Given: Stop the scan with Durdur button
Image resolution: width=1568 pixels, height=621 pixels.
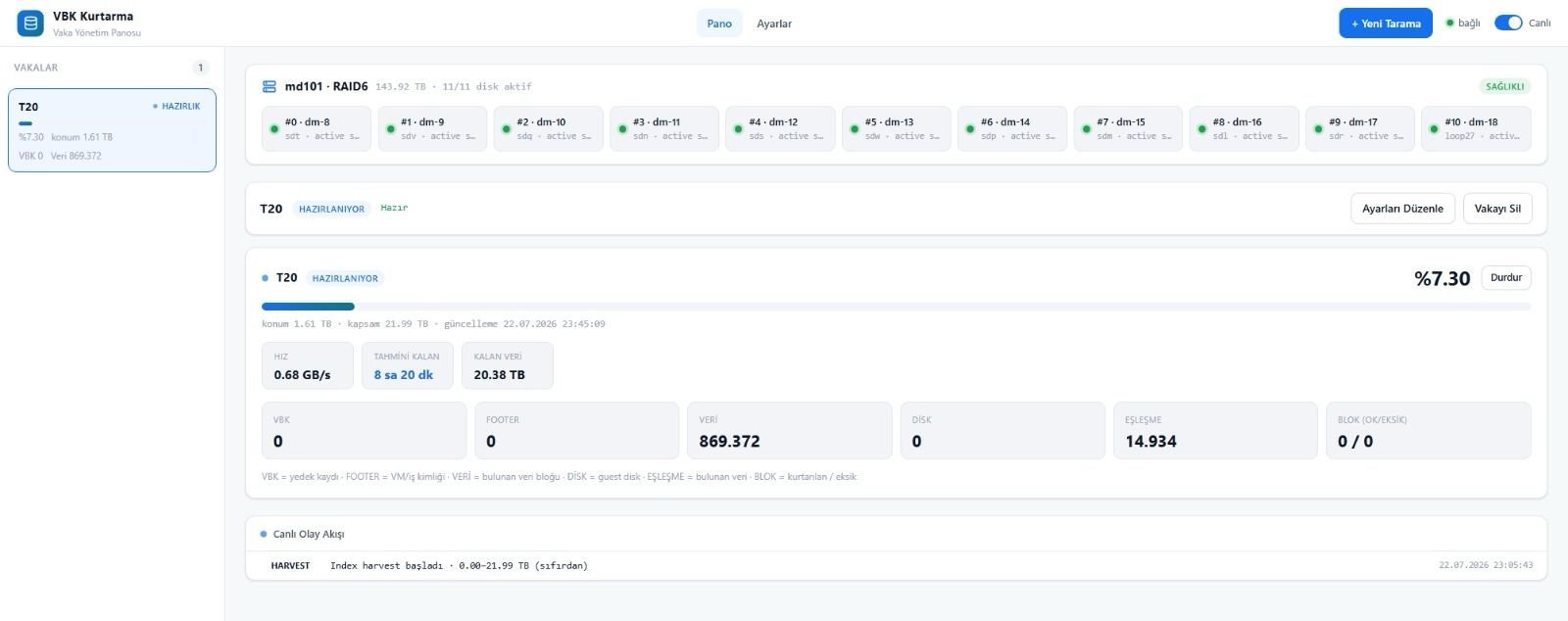Looking at the screenshot, I should click(1506, 278).
